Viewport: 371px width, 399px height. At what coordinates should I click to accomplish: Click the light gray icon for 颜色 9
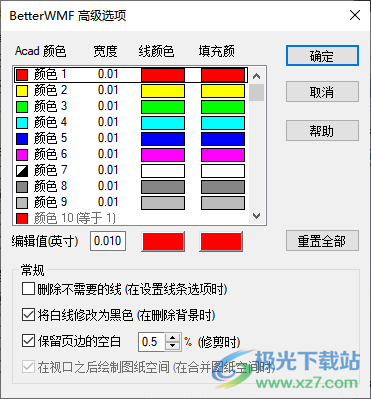click(22, 203)
